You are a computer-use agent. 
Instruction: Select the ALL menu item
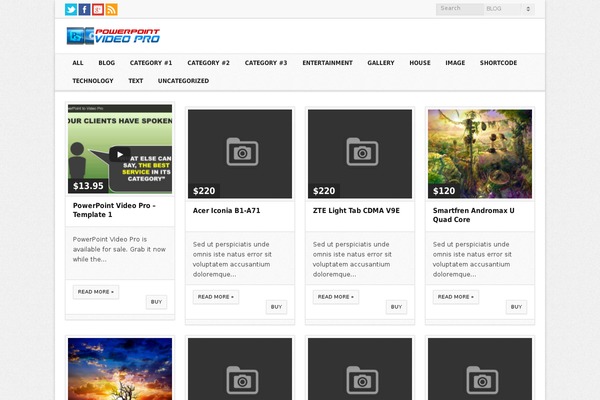click(78, 63)
